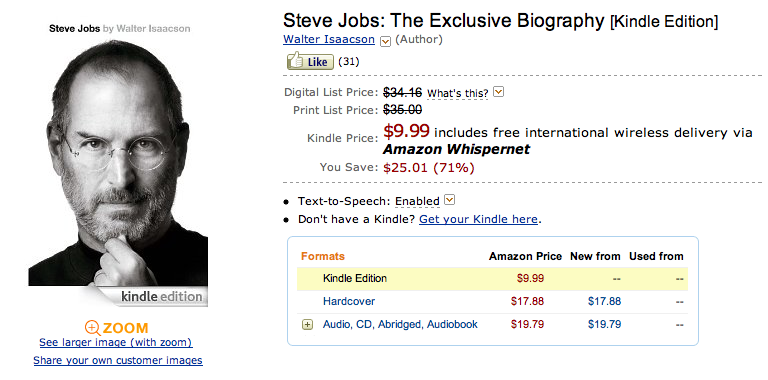Screen dimensions: 768x380
Task: Click the orange ZOOM magnifier icon
Action: [x=93, y=328]
